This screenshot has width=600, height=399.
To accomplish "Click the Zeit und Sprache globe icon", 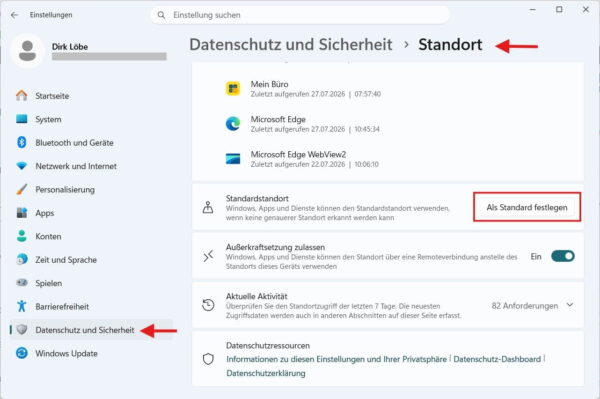I will coord(22,259).
